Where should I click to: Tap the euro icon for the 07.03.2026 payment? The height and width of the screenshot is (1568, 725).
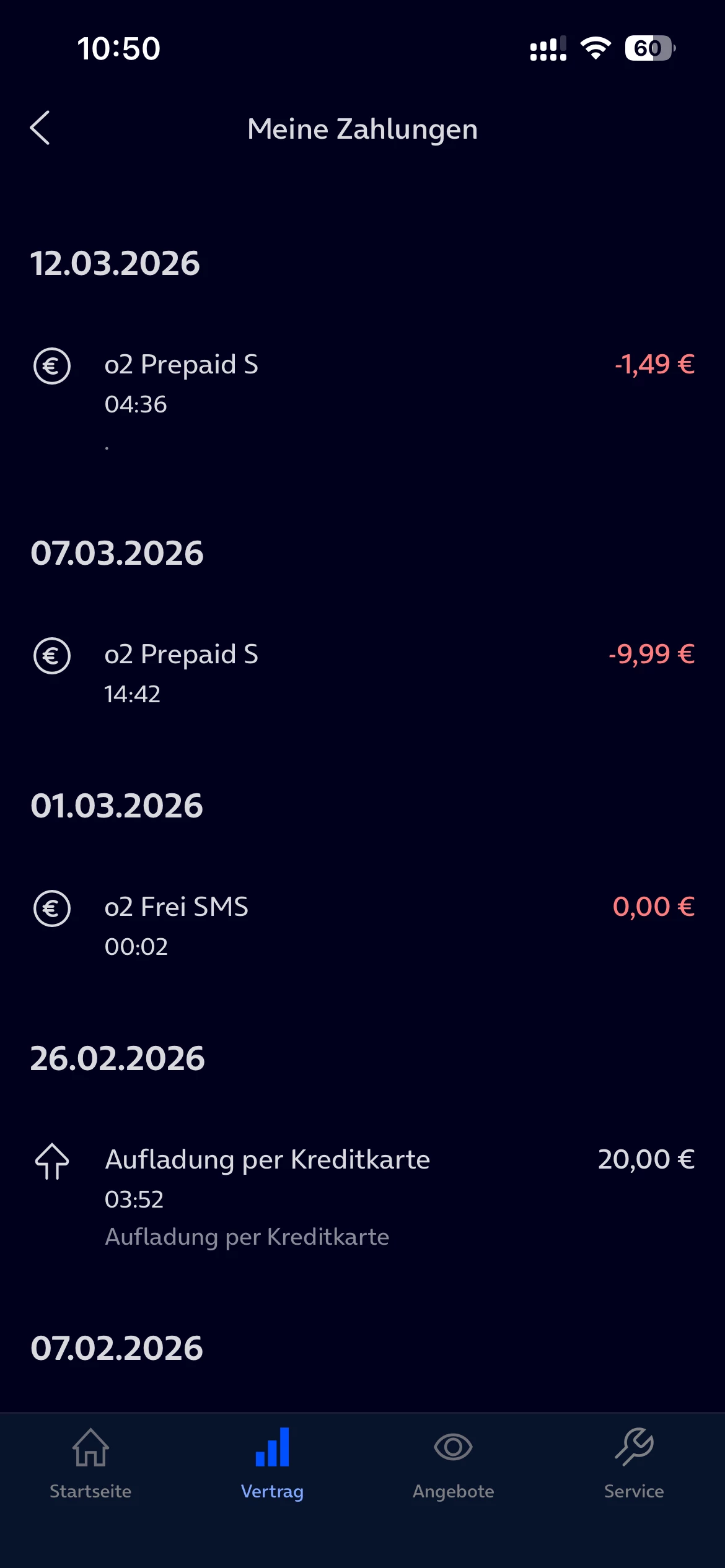(x=52, y=655)
